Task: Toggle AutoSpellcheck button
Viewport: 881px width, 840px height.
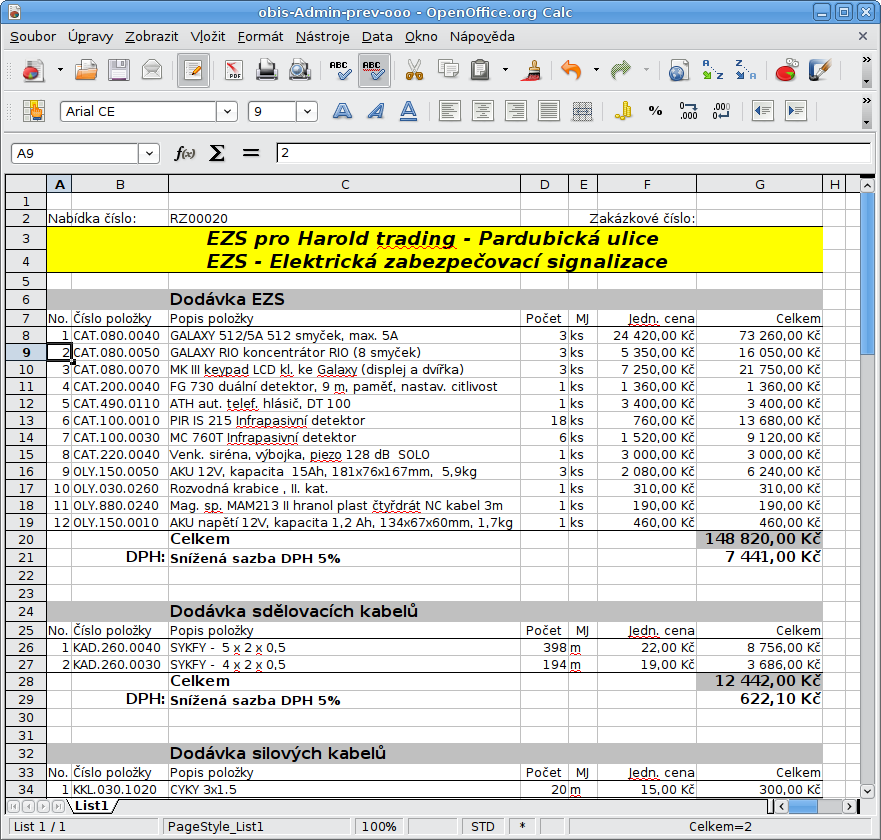Action: pyautogui.click(x=373, y=71)
